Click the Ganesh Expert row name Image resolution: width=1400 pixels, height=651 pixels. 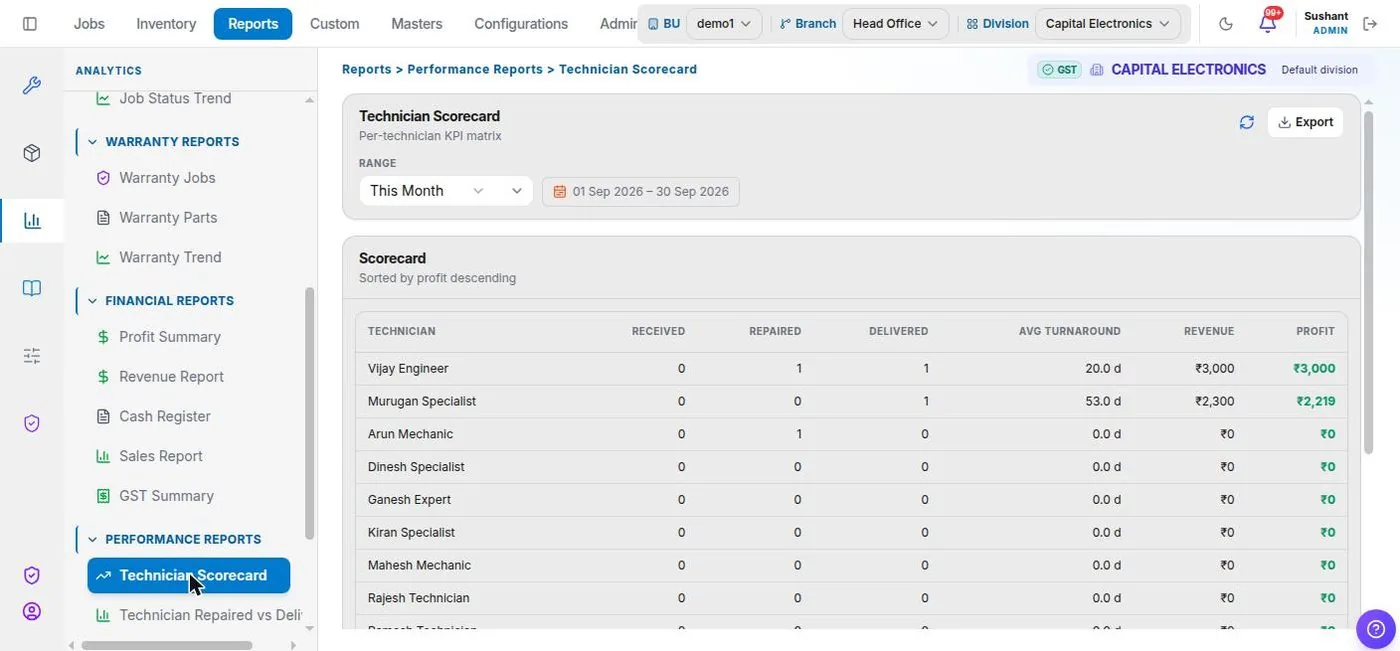409,500
